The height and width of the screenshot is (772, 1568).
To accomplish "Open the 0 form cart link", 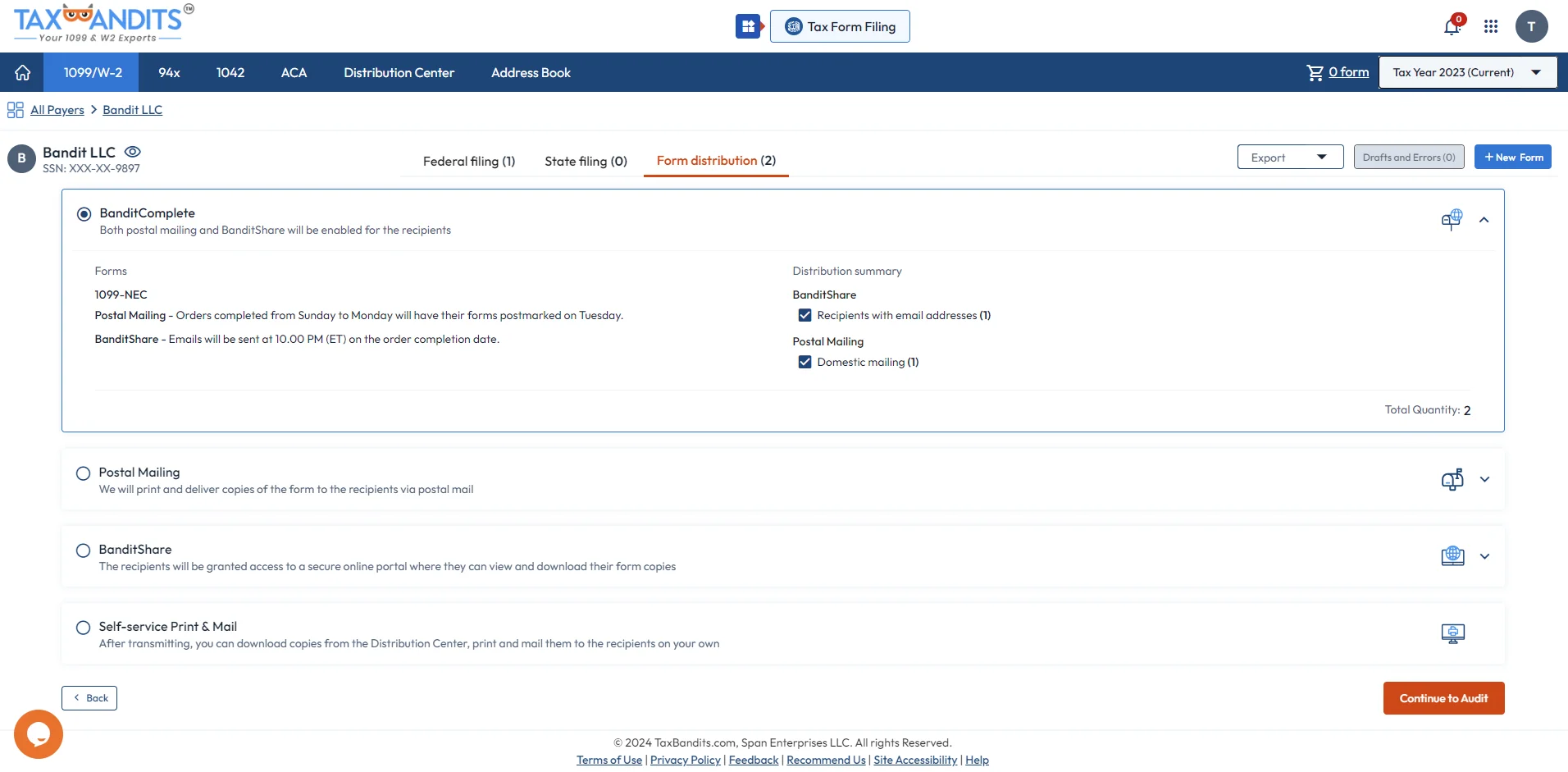I will click(1348, 72).
